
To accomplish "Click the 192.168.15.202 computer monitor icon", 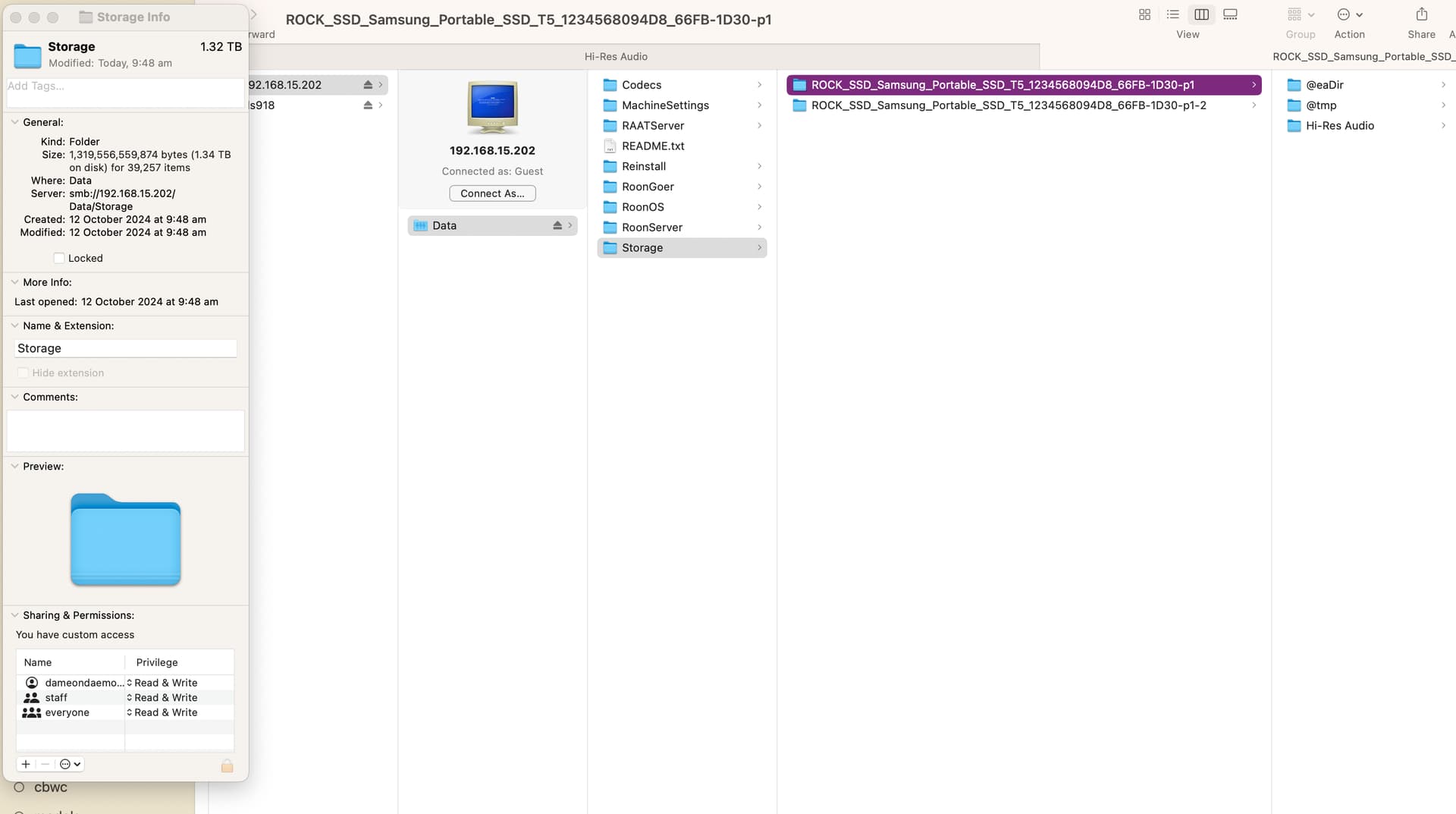I will click(492, 107).
